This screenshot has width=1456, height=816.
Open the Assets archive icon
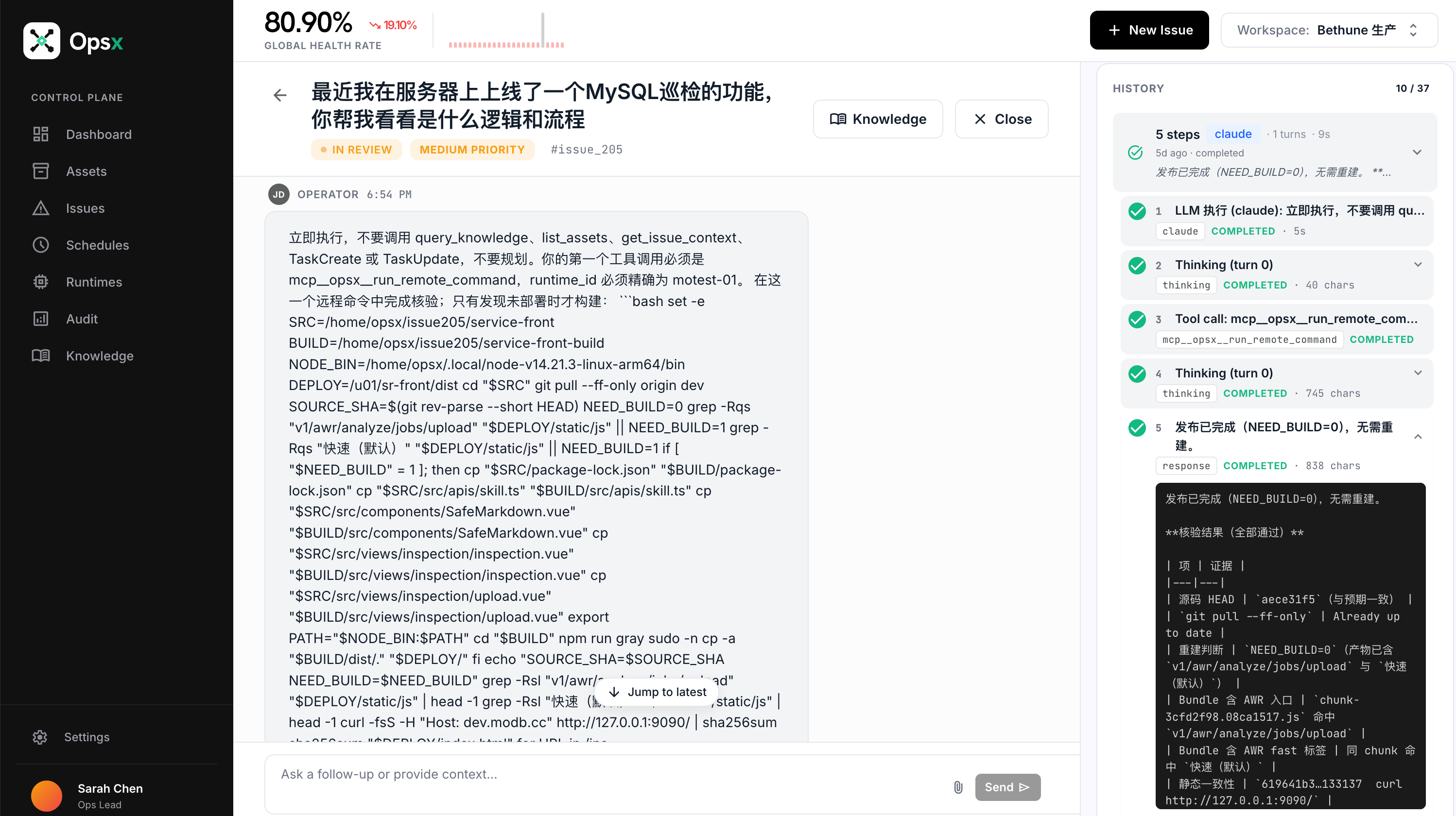41,170
